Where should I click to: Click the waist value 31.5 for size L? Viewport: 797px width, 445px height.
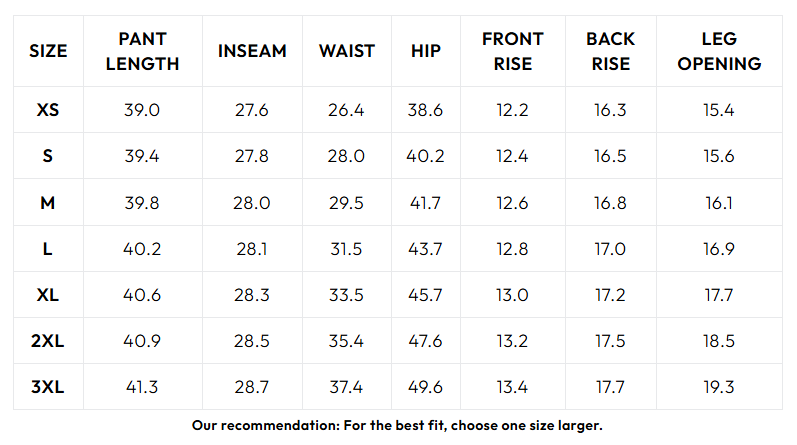(346, 249)
